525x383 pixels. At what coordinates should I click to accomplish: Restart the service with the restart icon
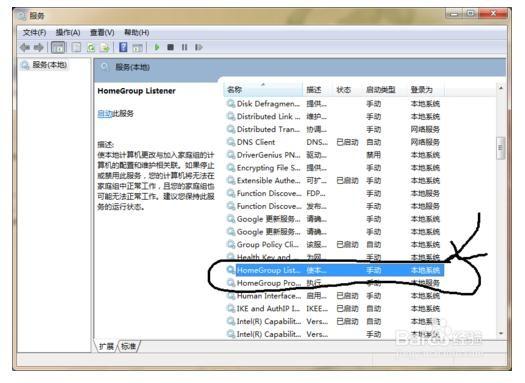click(199, 47)
